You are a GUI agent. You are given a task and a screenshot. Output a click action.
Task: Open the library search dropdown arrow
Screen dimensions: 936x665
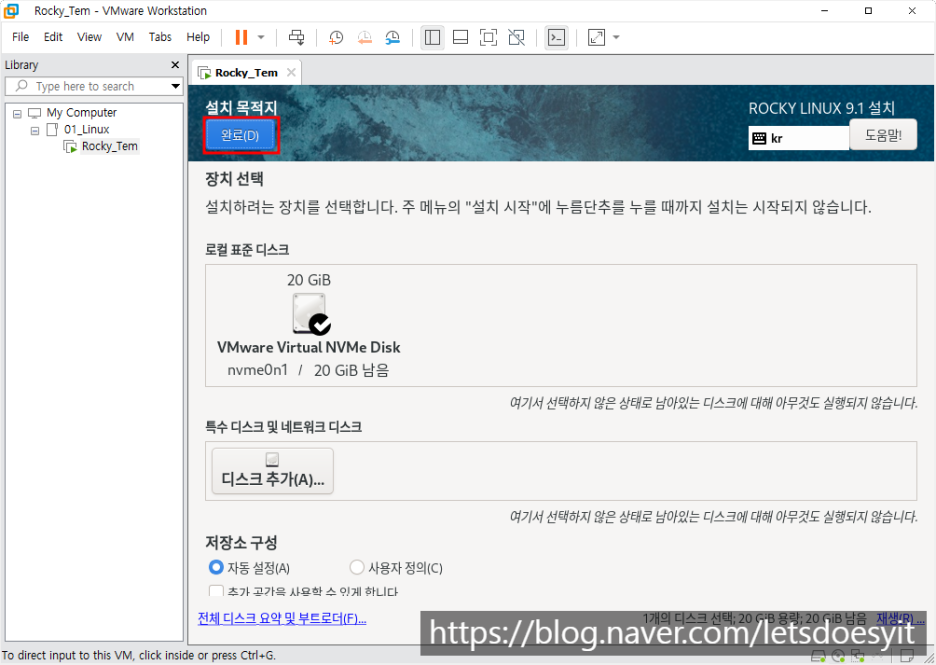click(176, 86)
